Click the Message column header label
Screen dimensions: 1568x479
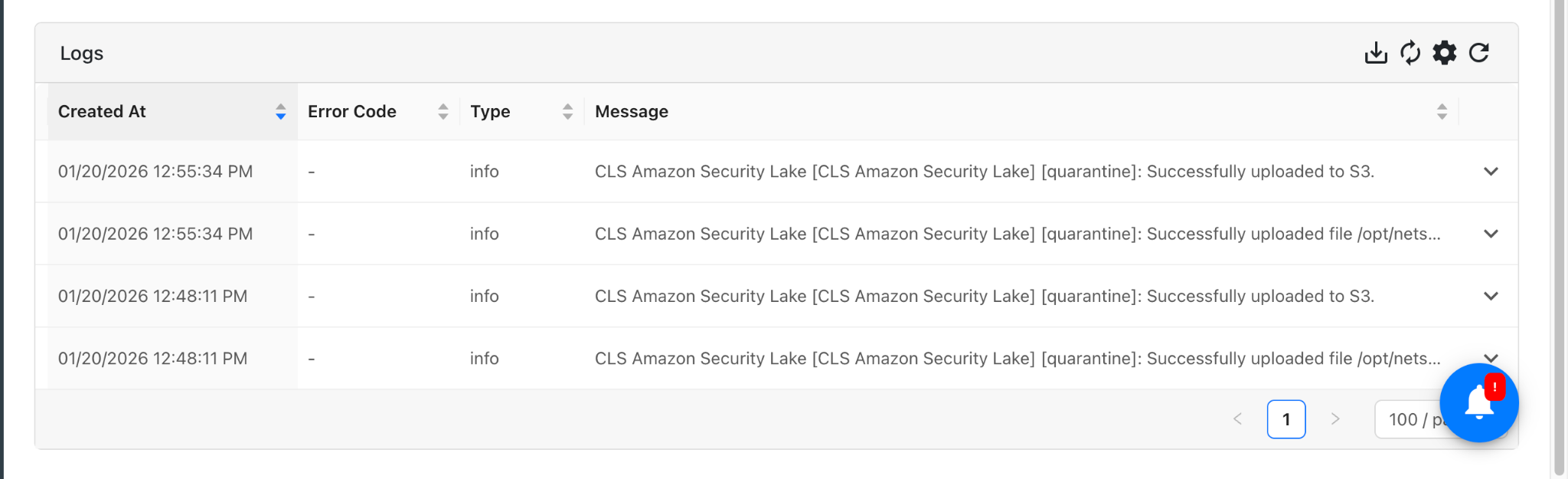click(632, 112)
